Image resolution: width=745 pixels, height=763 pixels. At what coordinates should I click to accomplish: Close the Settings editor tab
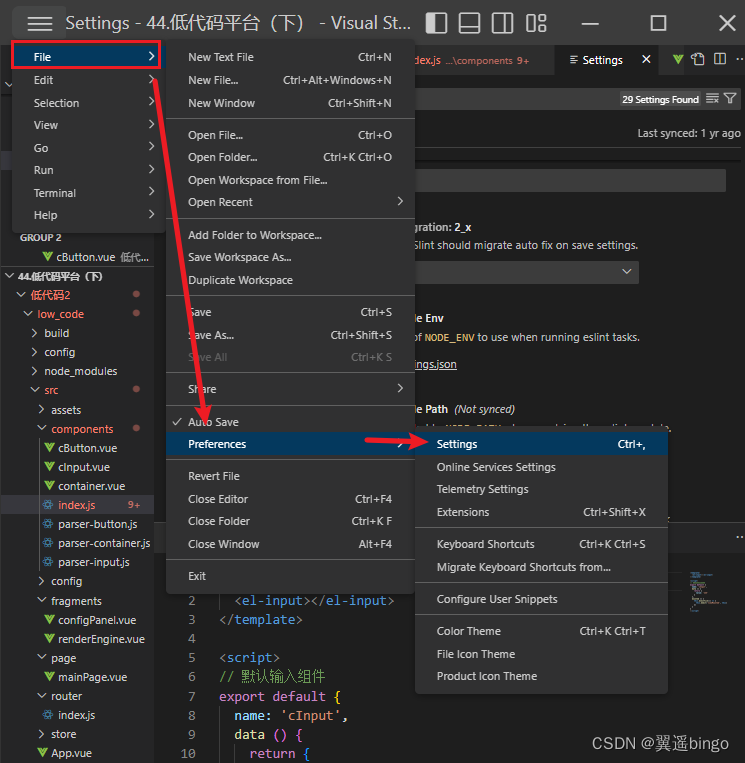click(x=646, y=59)
